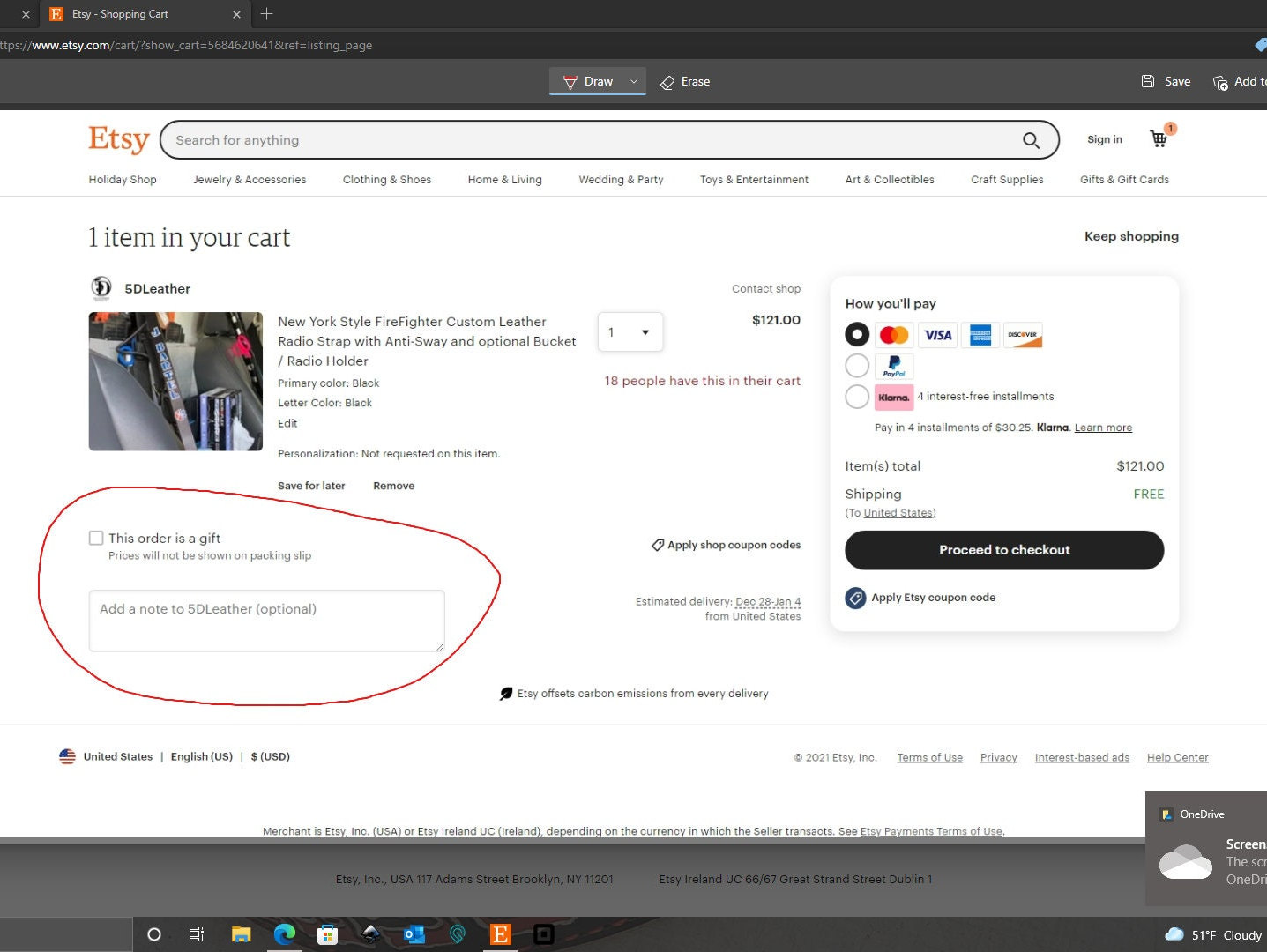Click estimated delivery Dec 28-Jan 4
1267x952 pixels.
(768, 602)
